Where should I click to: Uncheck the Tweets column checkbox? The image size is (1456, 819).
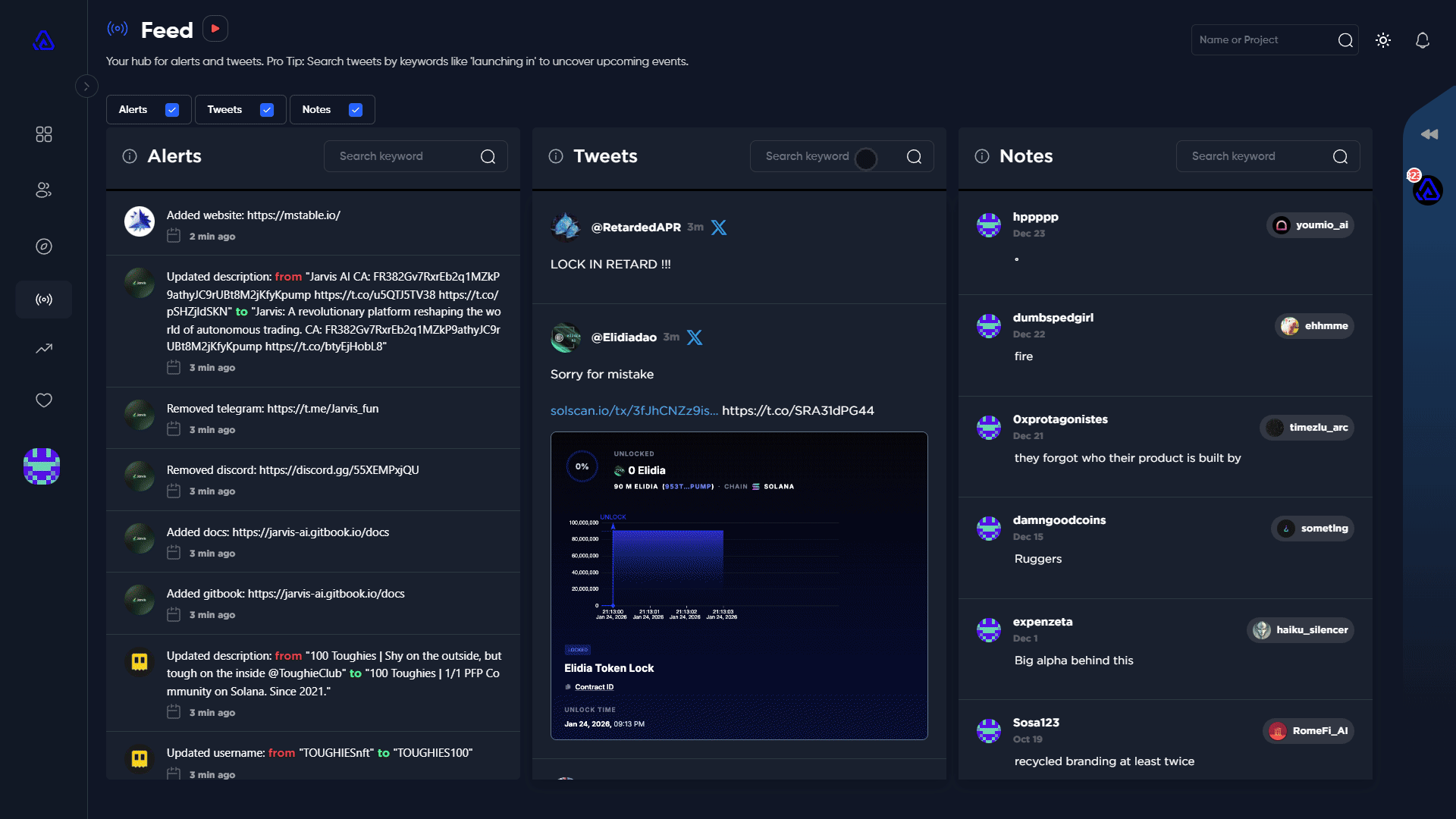coord(267,110)
